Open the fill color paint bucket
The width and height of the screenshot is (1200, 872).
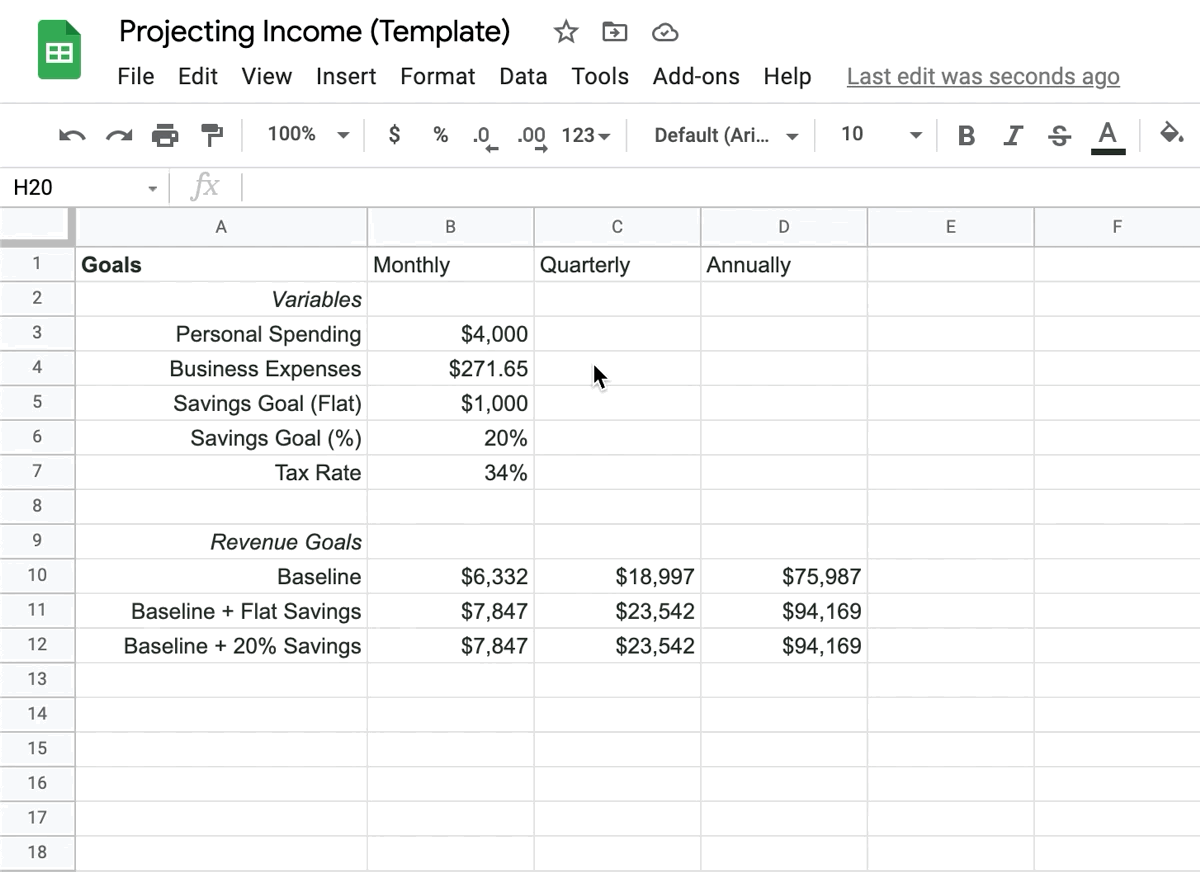[x=1171, y=134]
